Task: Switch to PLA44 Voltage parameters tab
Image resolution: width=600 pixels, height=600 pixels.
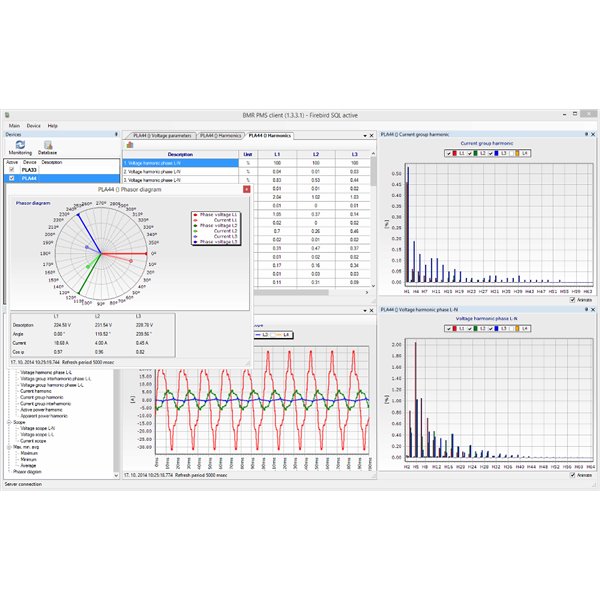Action: [x=160, y=133]
